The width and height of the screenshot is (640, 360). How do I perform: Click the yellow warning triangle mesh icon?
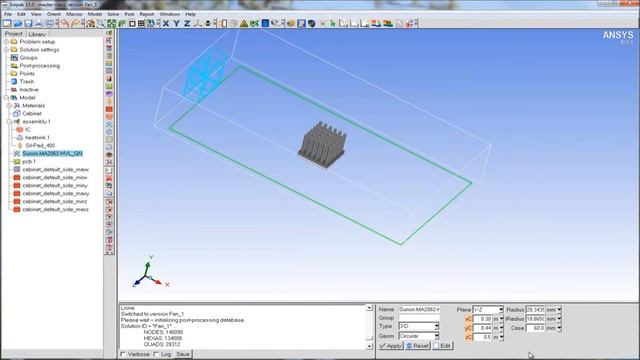point(244,24)
